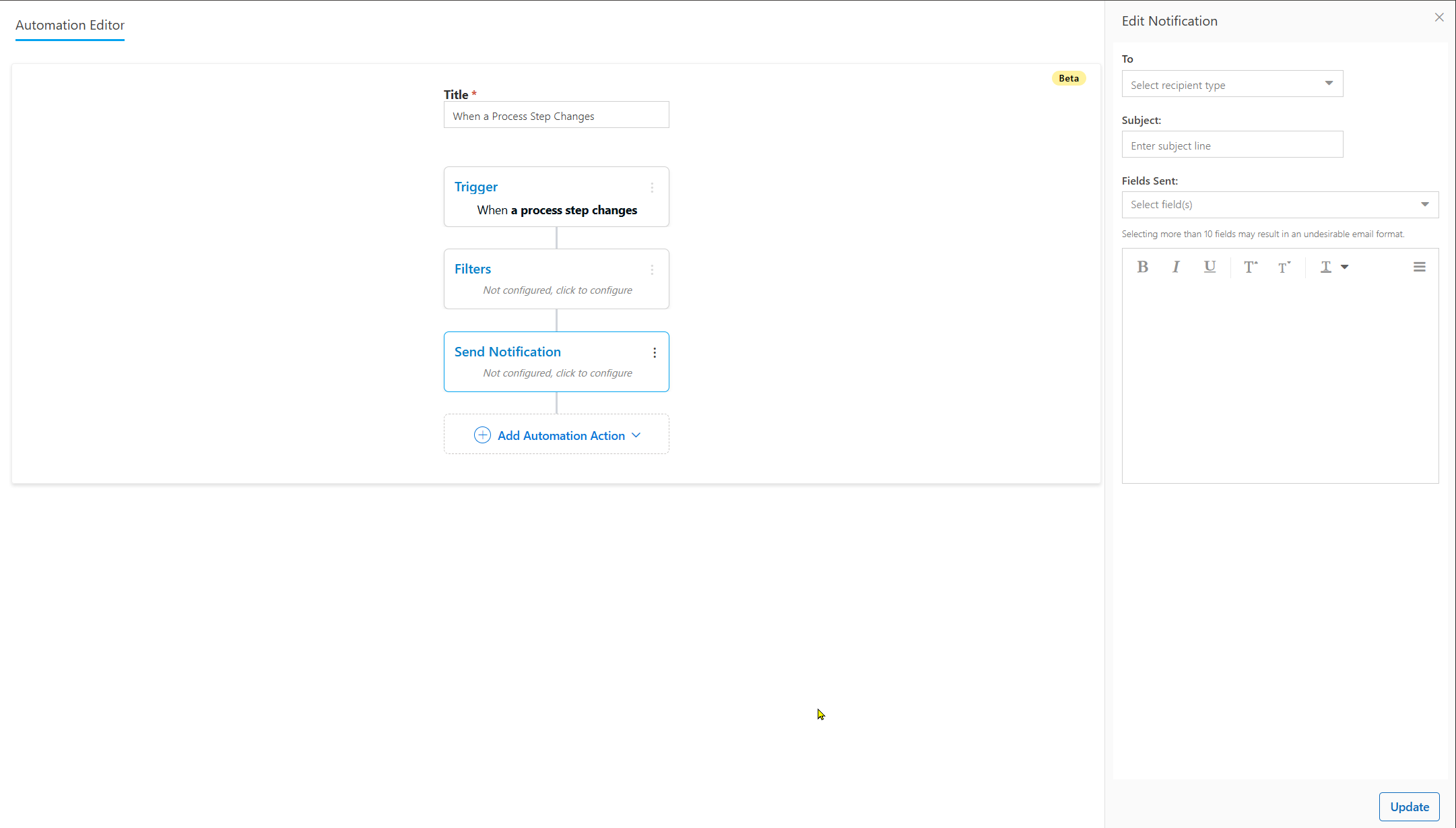Open the Trigger card options menu

652,187
